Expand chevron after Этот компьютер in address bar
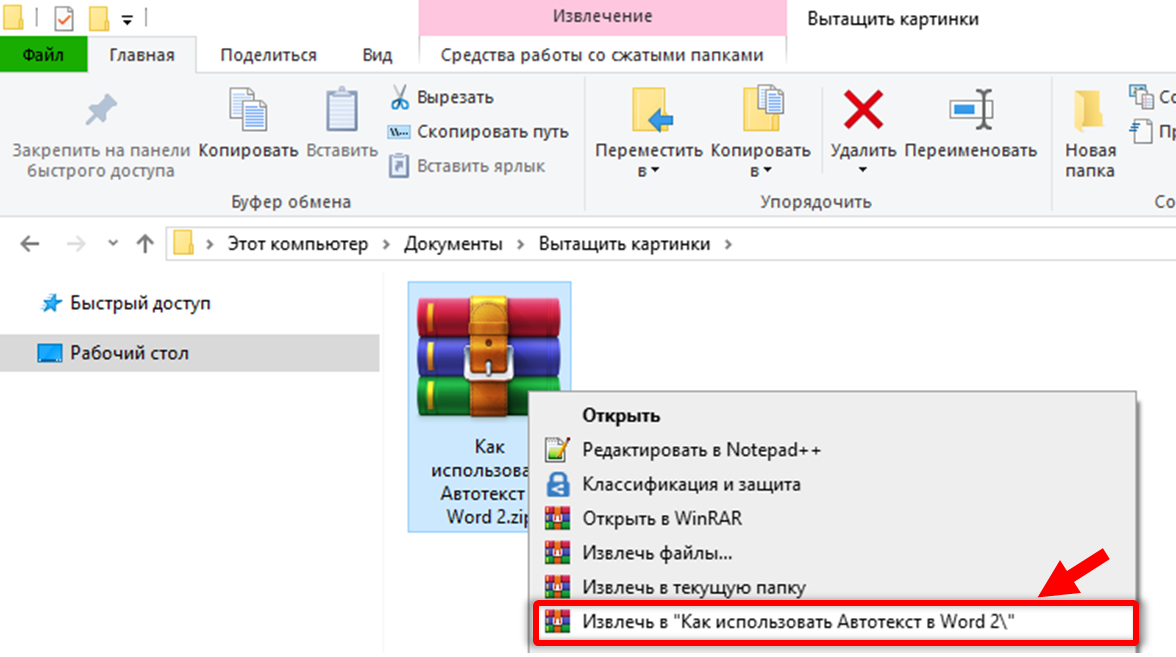Screen dimensions: 1176x657 (x=386, y=244)
